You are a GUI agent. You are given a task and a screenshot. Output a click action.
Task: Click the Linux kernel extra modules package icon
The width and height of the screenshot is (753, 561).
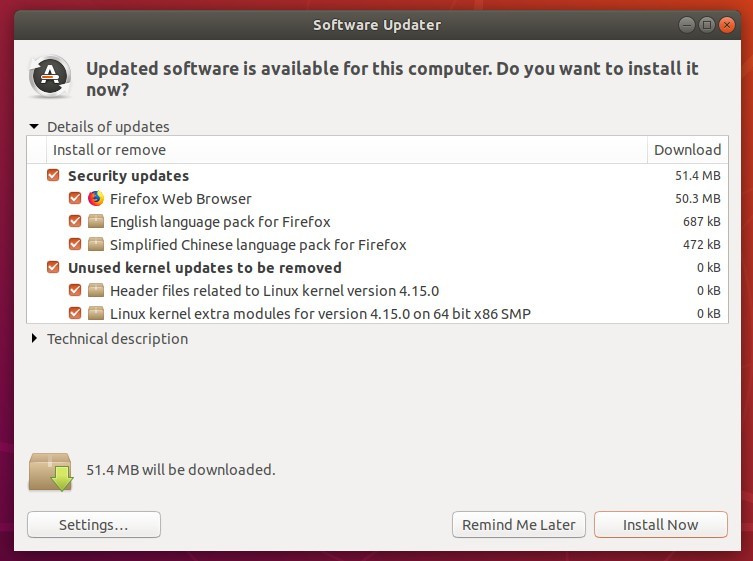[96, 314]
